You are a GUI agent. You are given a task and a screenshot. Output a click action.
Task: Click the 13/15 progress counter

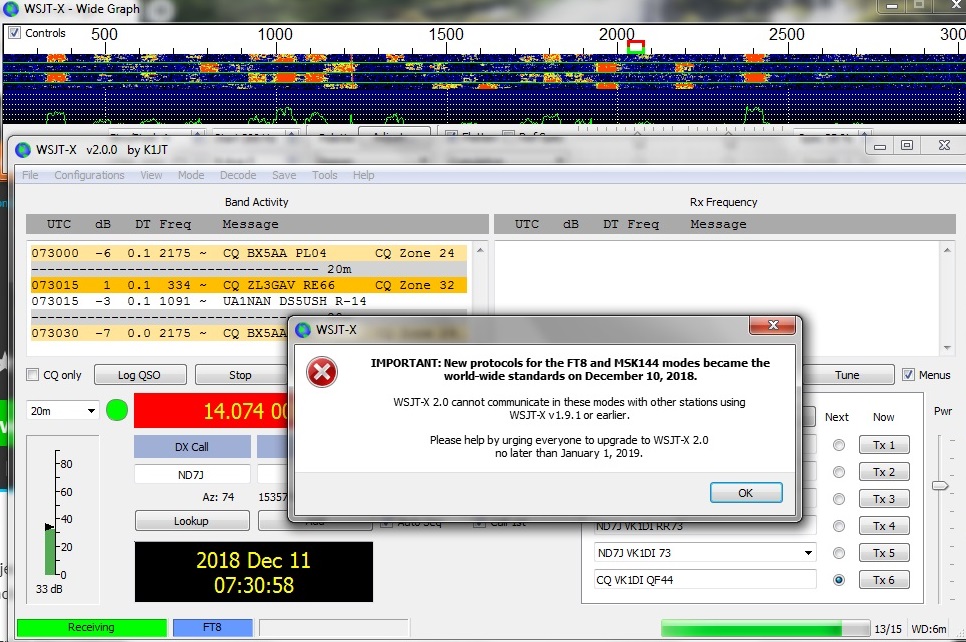pyautogui.click(x=888, y=629)
